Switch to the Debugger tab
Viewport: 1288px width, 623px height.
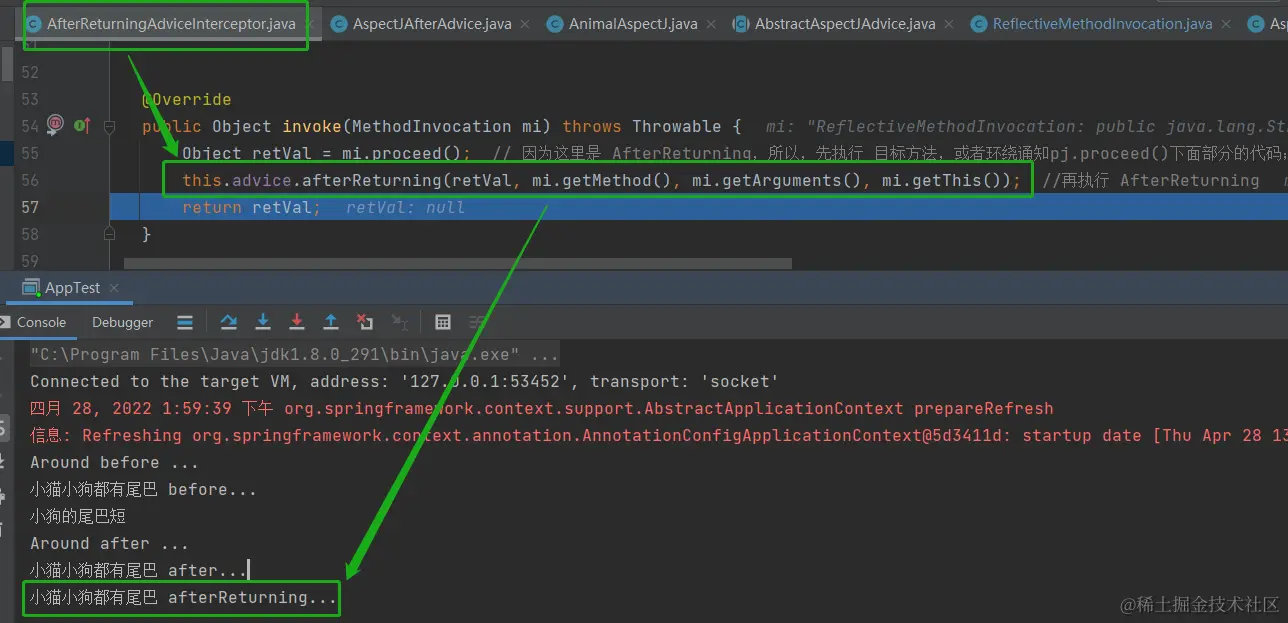pyautogui.click(x=122, y=322)
